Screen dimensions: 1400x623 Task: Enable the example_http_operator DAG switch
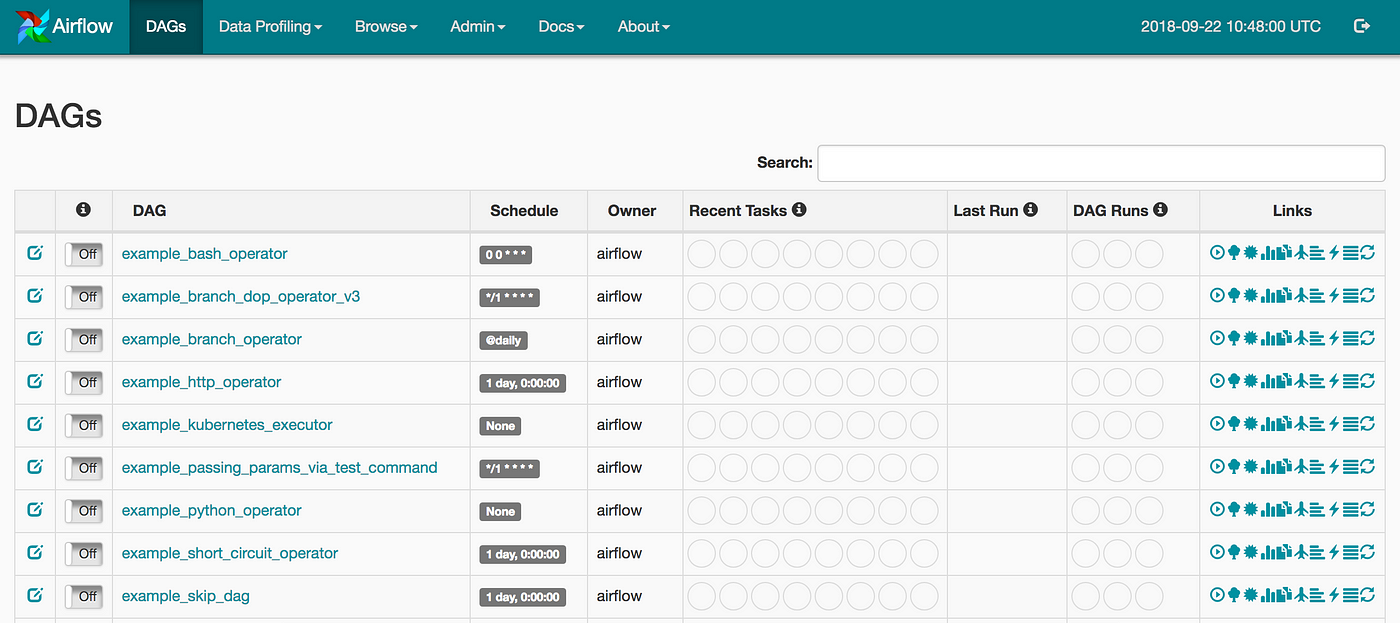(x=84, y=382)
